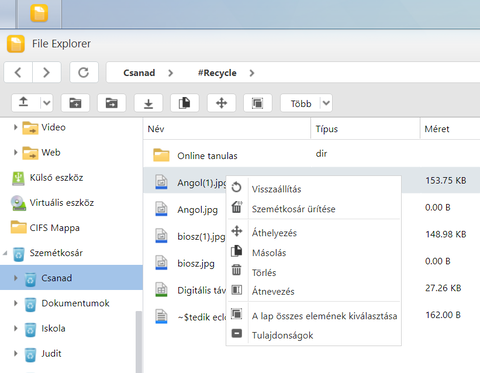Refresh the folder listing
480x373 pixels.
tap(84, 72)
